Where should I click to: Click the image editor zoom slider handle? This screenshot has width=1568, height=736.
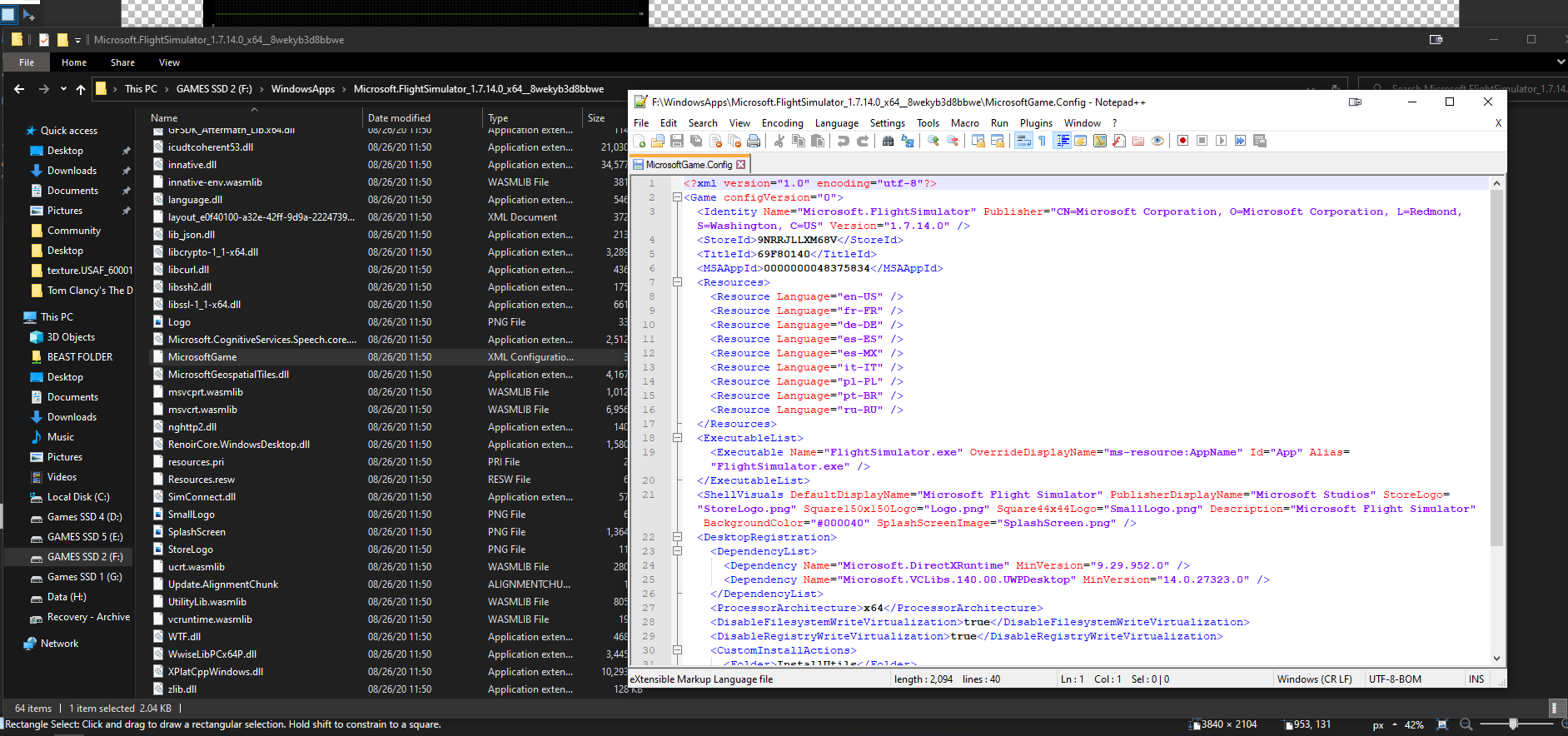click(x=1513, y=724)
